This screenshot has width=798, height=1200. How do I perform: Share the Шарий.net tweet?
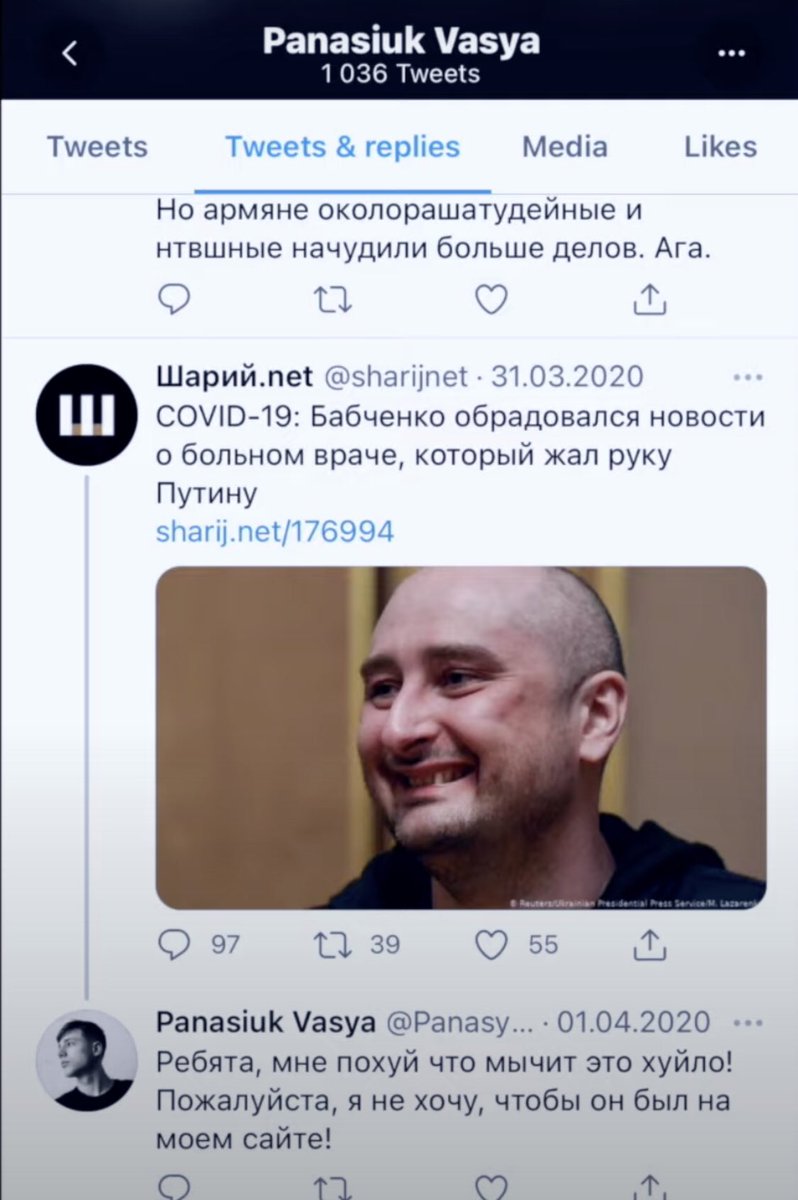pos(650,943)
